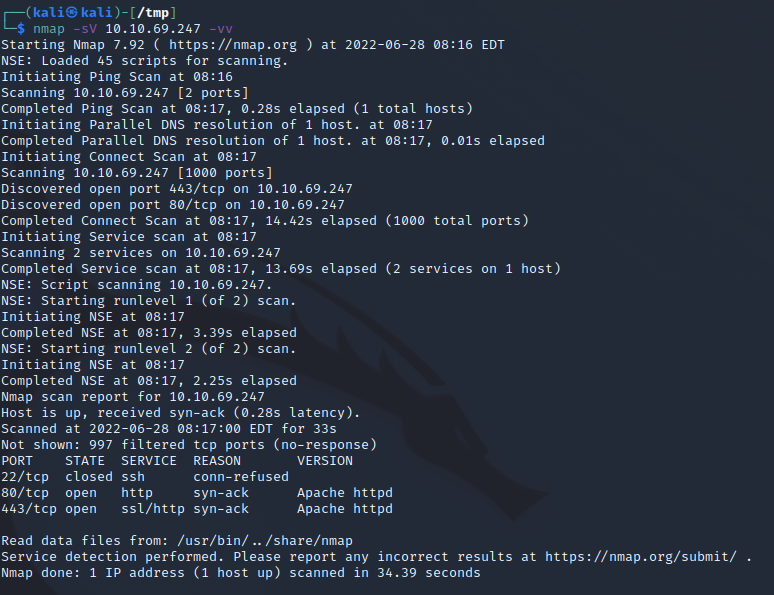
Task: Click the 80/tcp entry in the results table
Action: click(x=25, y=493)
